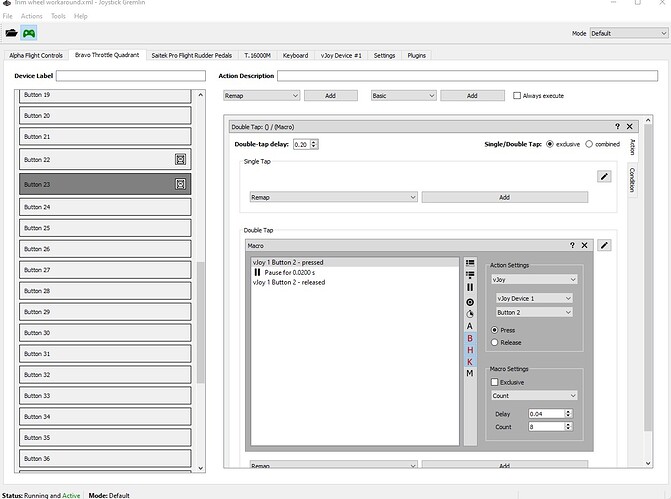This screenshot has width=671, height=499.
Task: Open the Tools menu
Action: coord(59,16)
